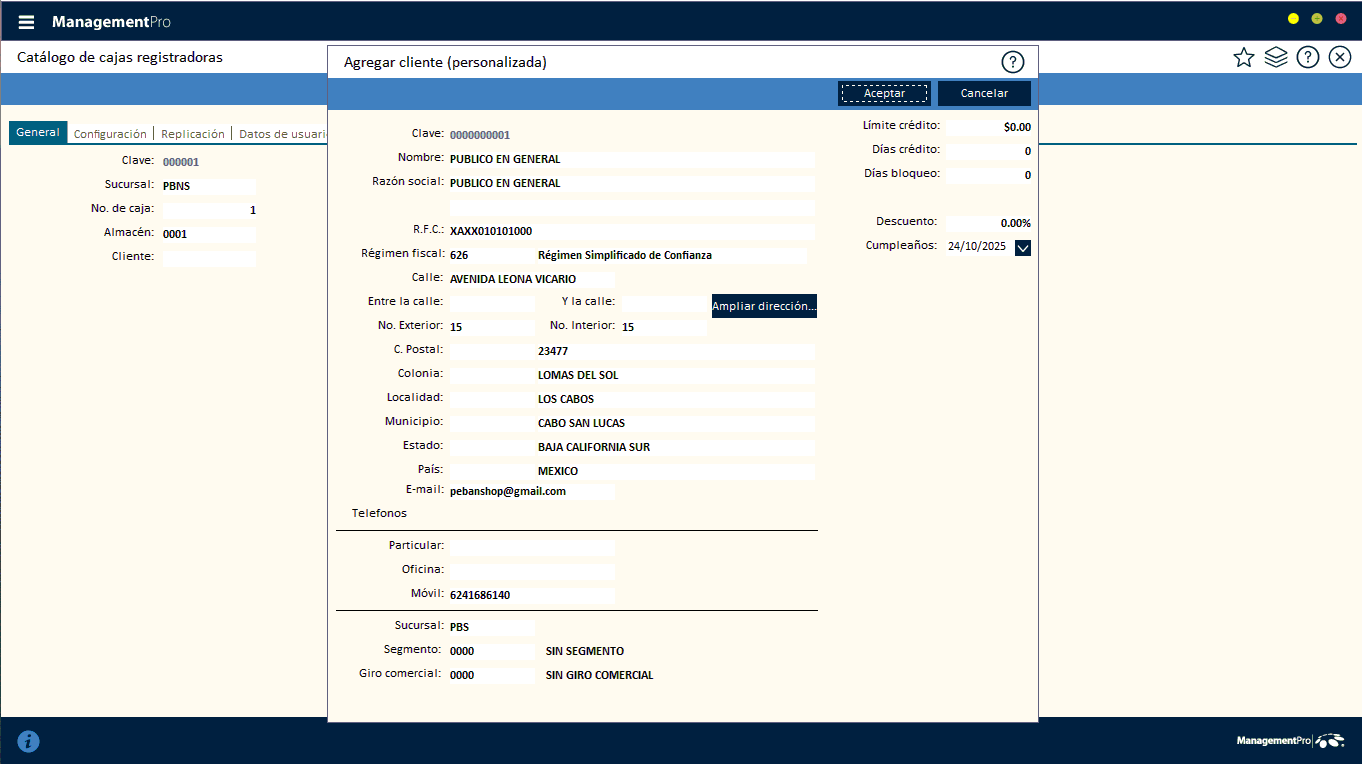Focus the R.F.C. text field

pos(630,231)
